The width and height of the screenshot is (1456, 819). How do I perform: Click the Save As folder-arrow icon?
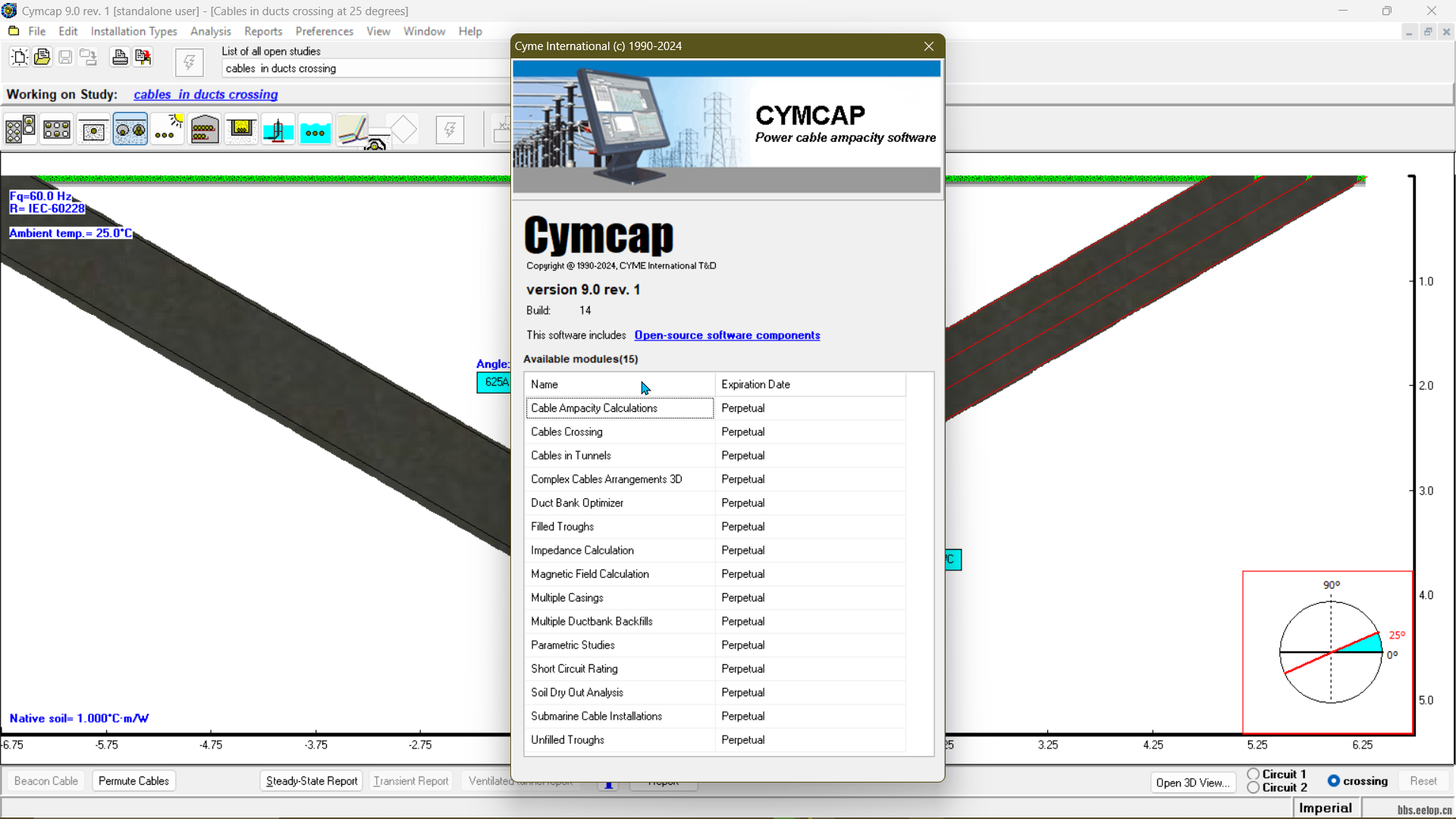[88, 57]
